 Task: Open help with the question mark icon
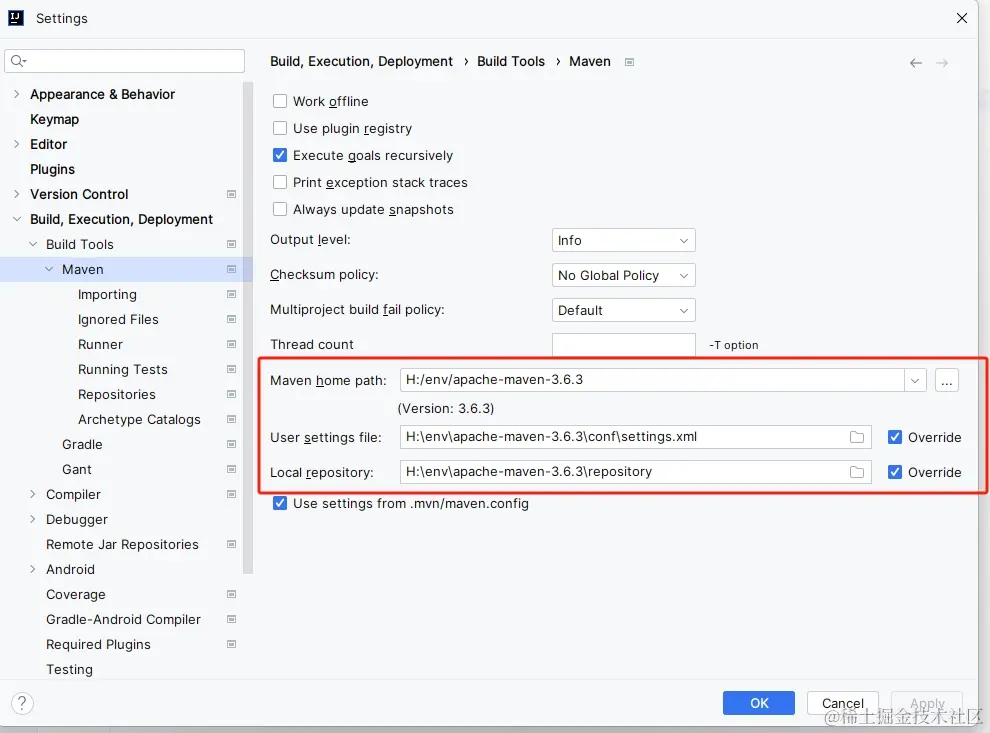point(22,703)
